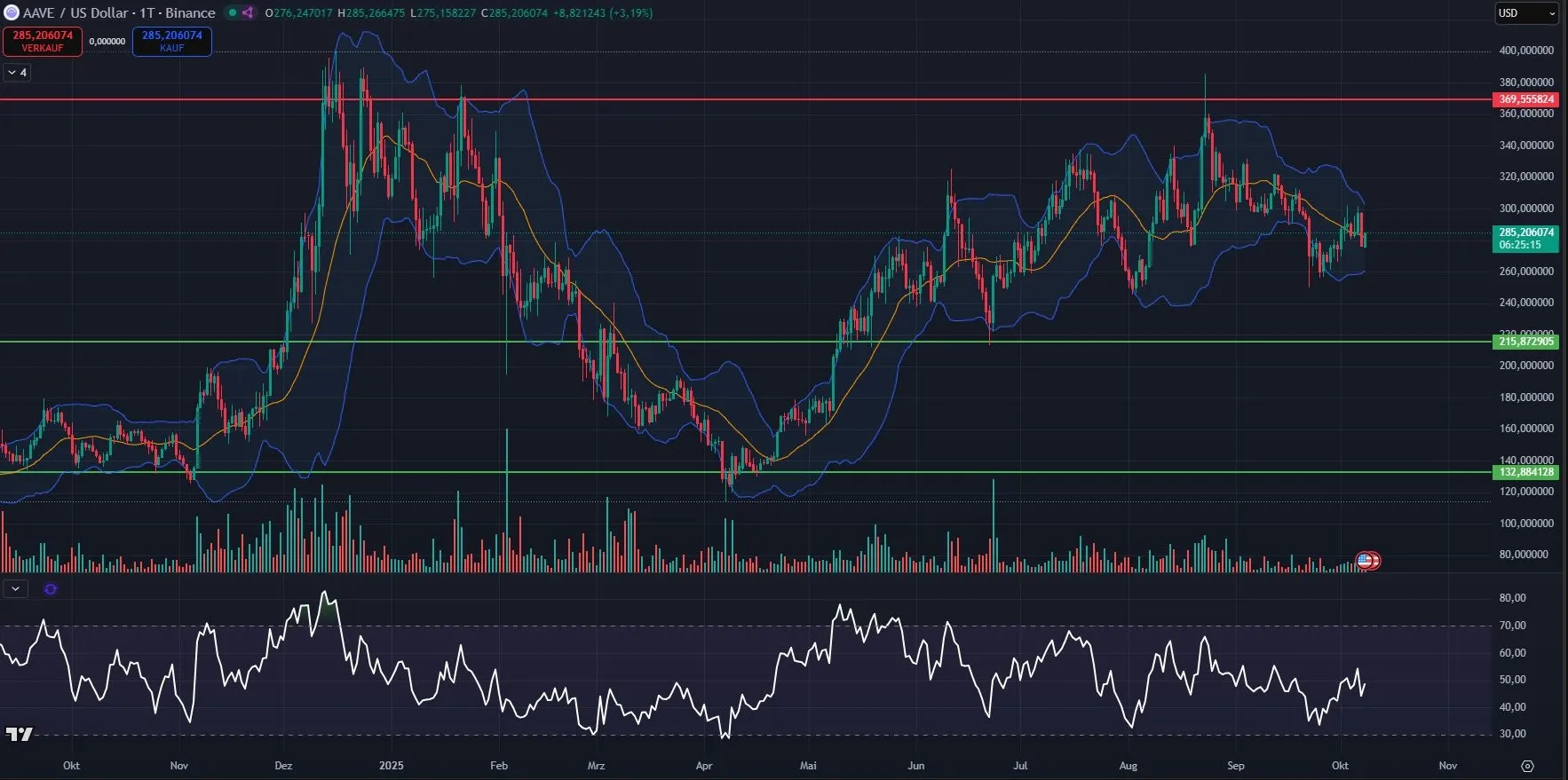The width and height of the screenshot is (1568, 780).
Task: Click the current price 285,206074 axis label
Action: coord(1525,238)
